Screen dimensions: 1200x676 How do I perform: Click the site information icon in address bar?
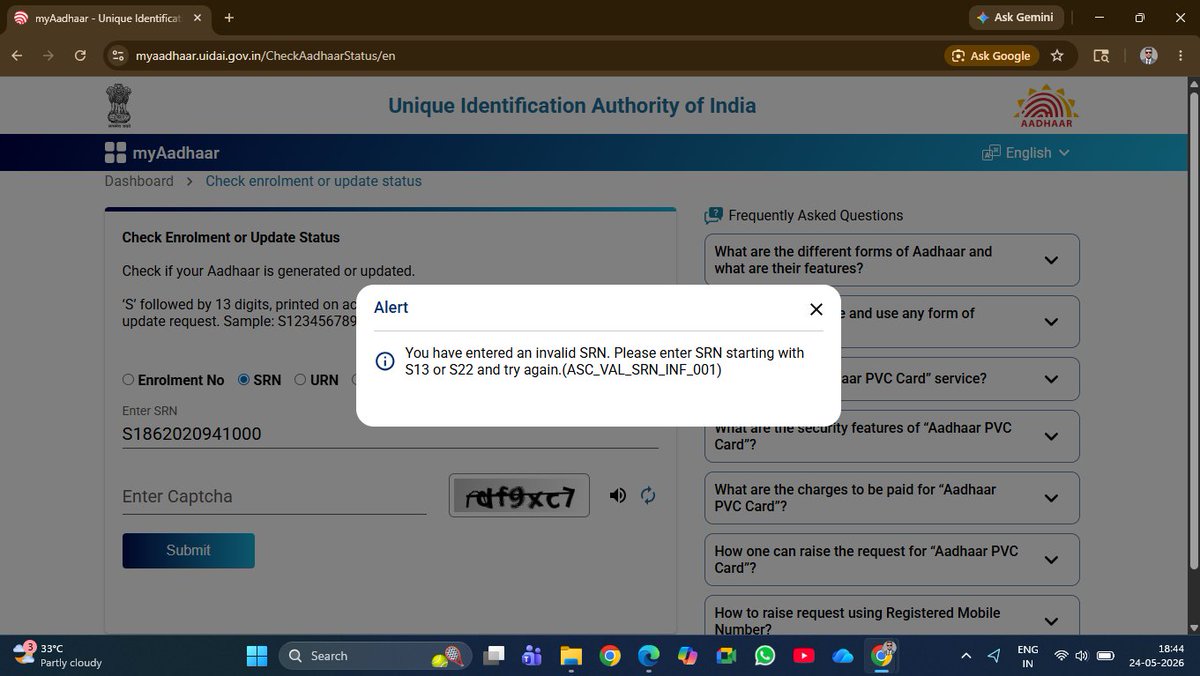tap(118, 56)
